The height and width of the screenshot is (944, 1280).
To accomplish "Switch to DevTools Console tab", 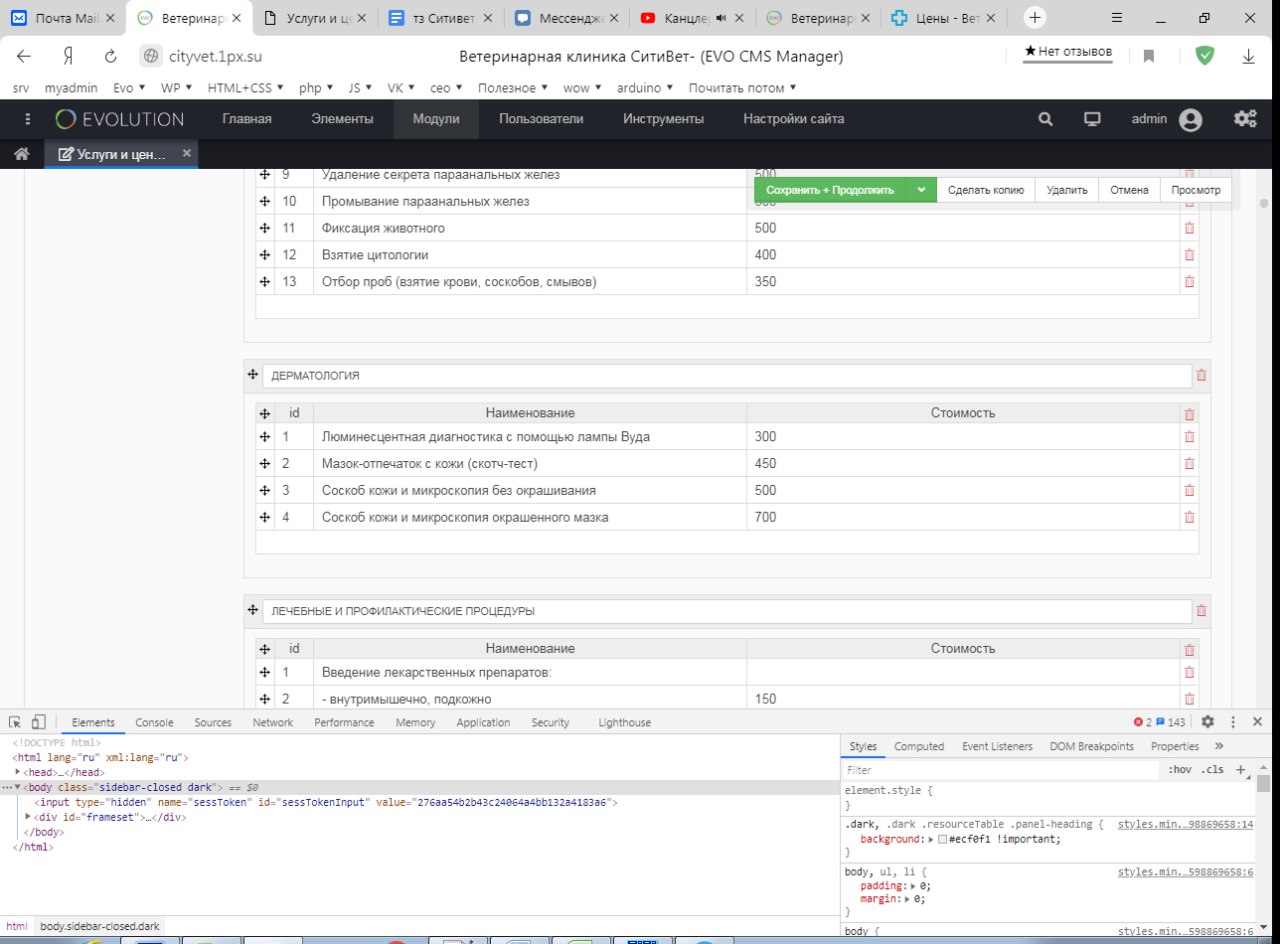I will pos(154,722).
